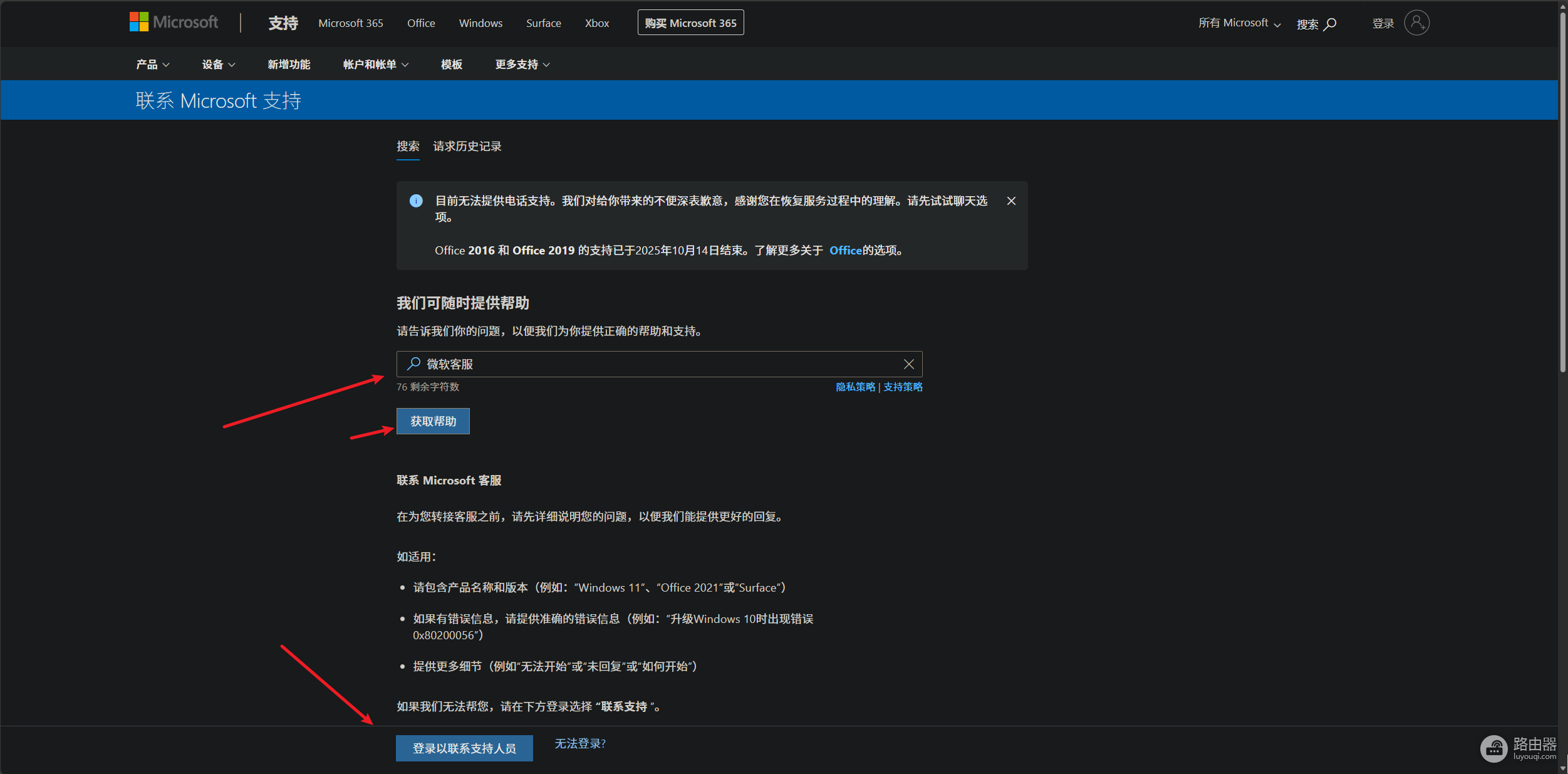Open the 新增功能 menu item
The height and width of the screenshot is (774, 1568).
(289, 65)
